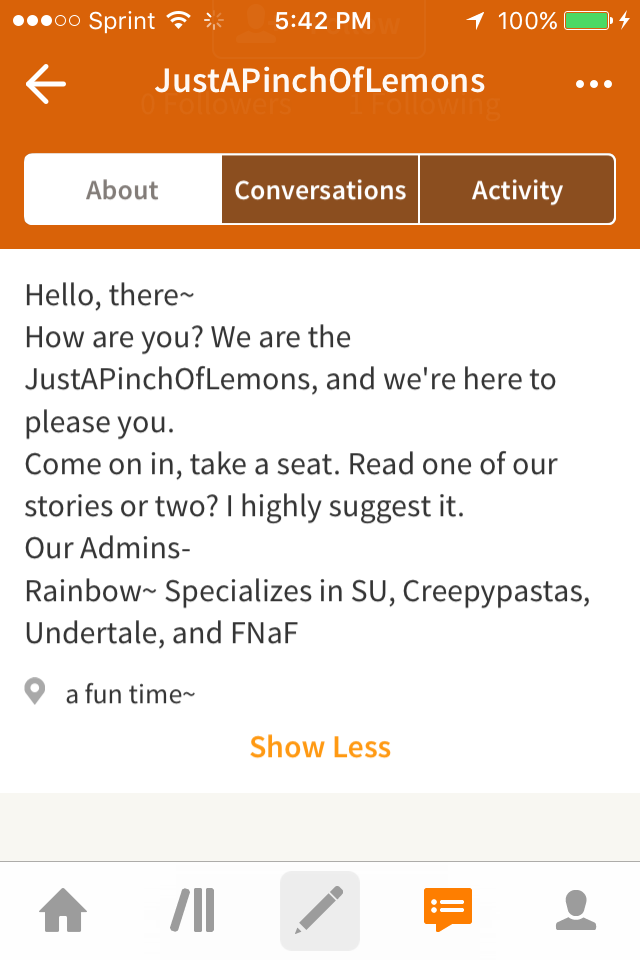Open the Library books icon
Screen dimensions: 640x960
pos(192,910)
